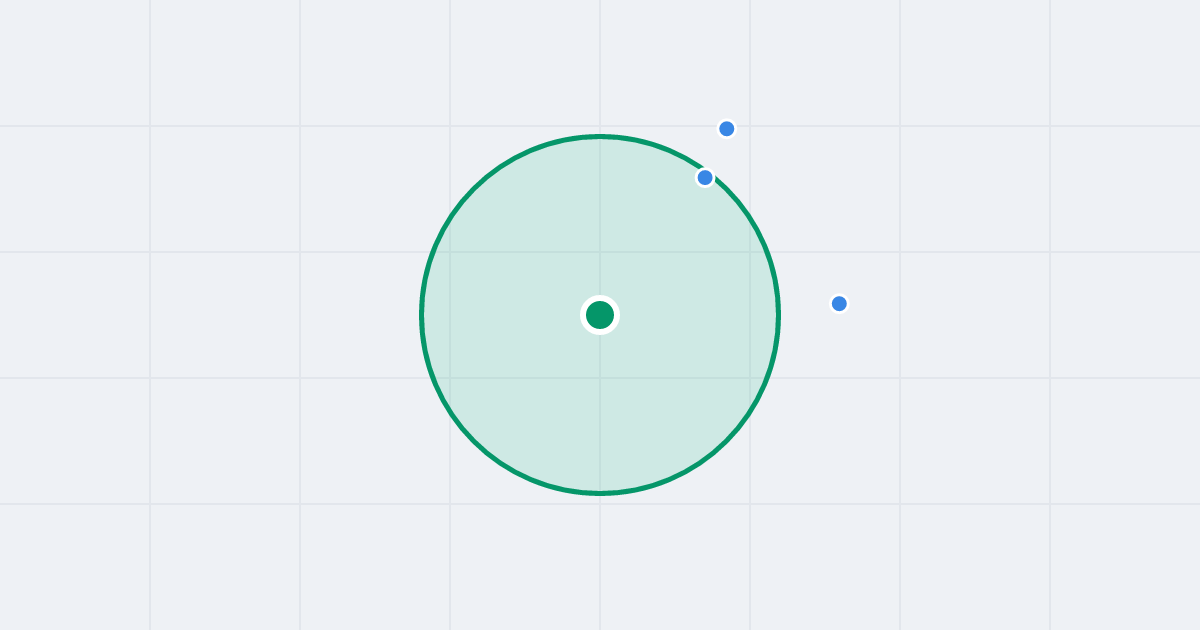Click the inside-circle grid intersection nearest the edge dot

(750, 252)
